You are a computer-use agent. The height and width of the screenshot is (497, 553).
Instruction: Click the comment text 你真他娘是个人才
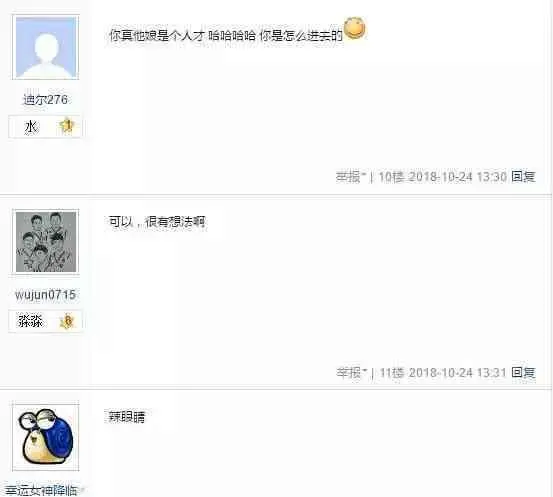(157, 36)
